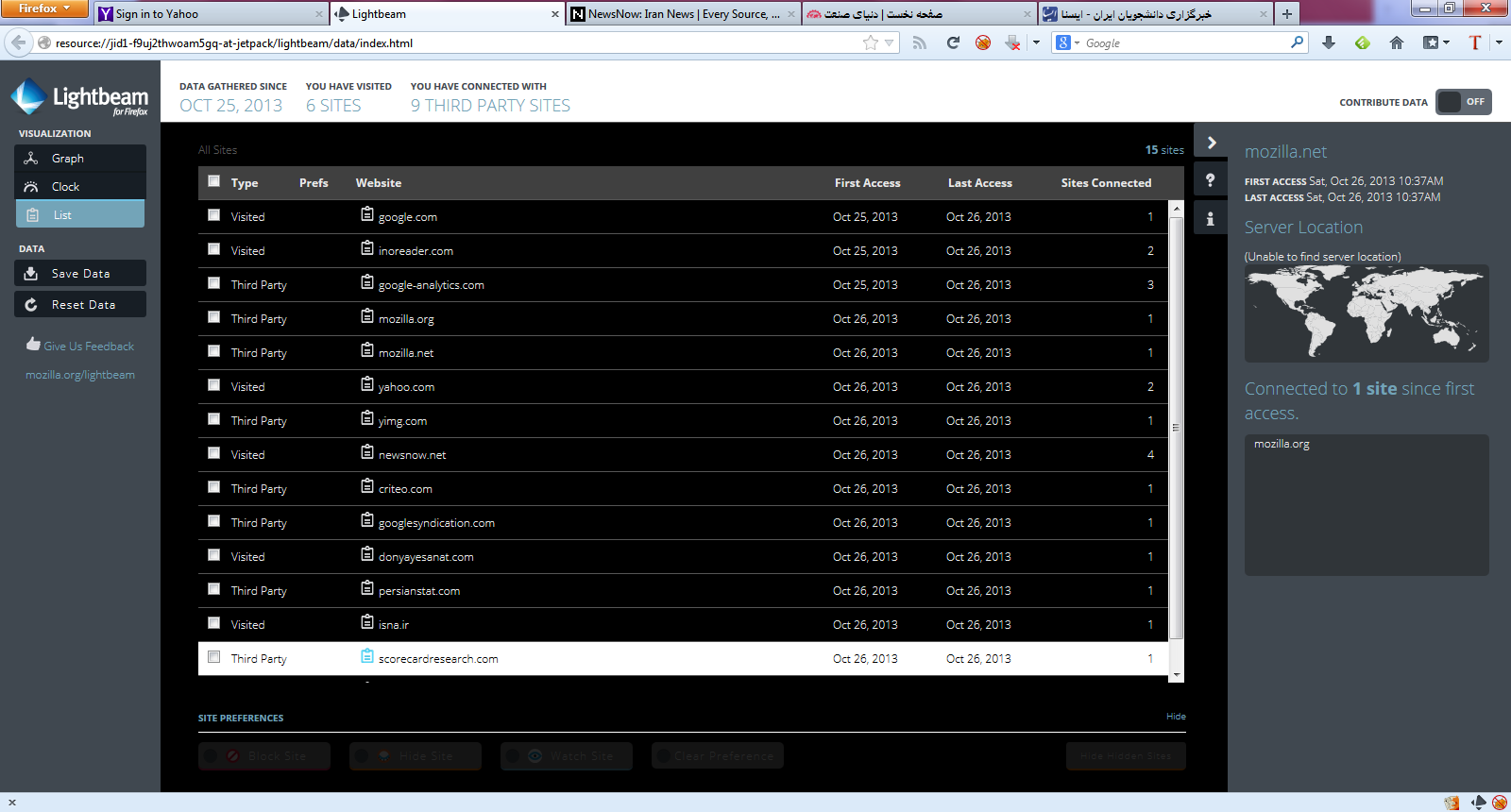Go to the browser Home page

tap(1397, 42)
